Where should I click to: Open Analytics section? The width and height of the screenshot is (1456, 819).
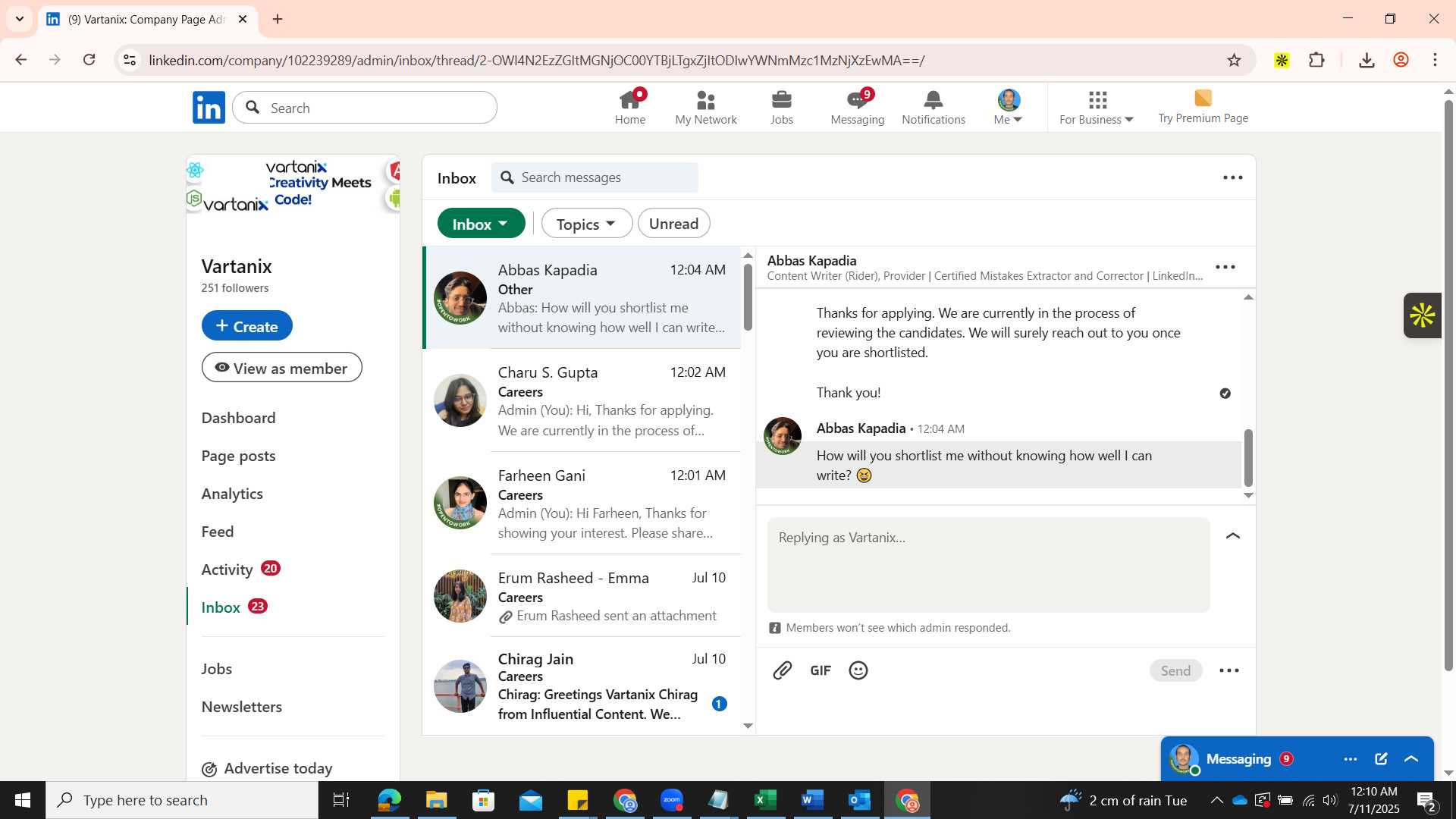[232, 494]
